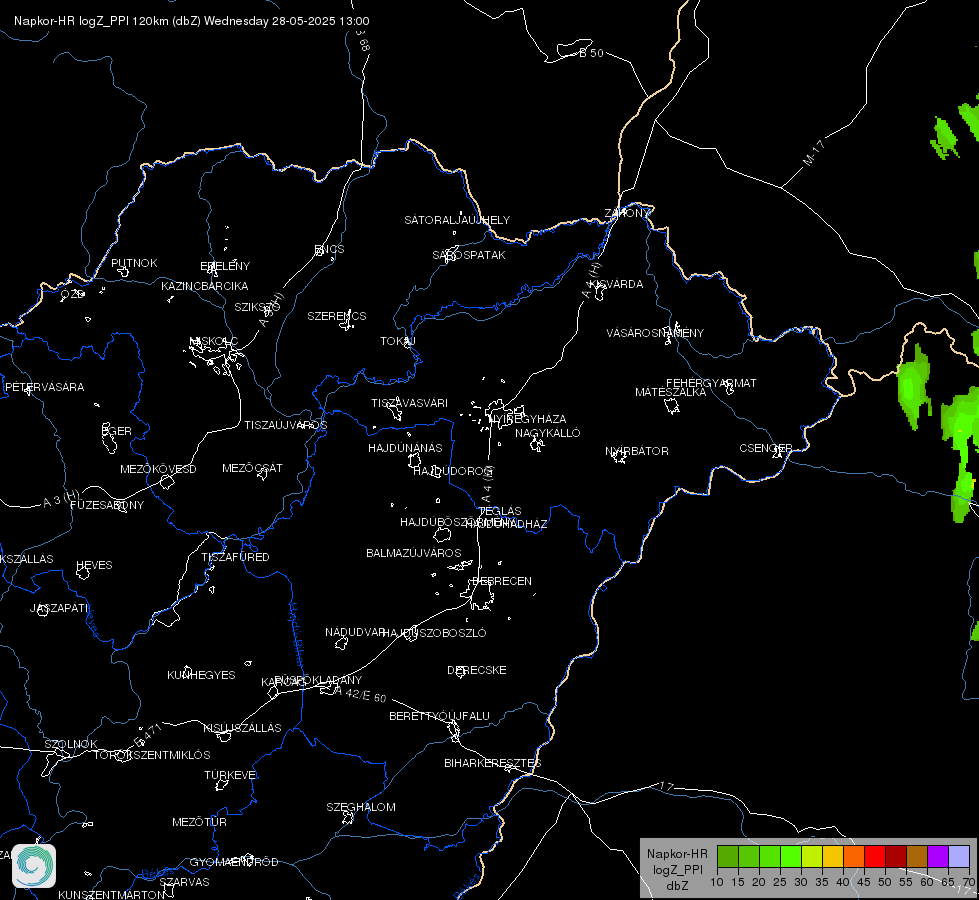This screenshot has height=900, width=979.
Task: Select the HAJDÚDOROG label
Action: click(x=454, y=471)
